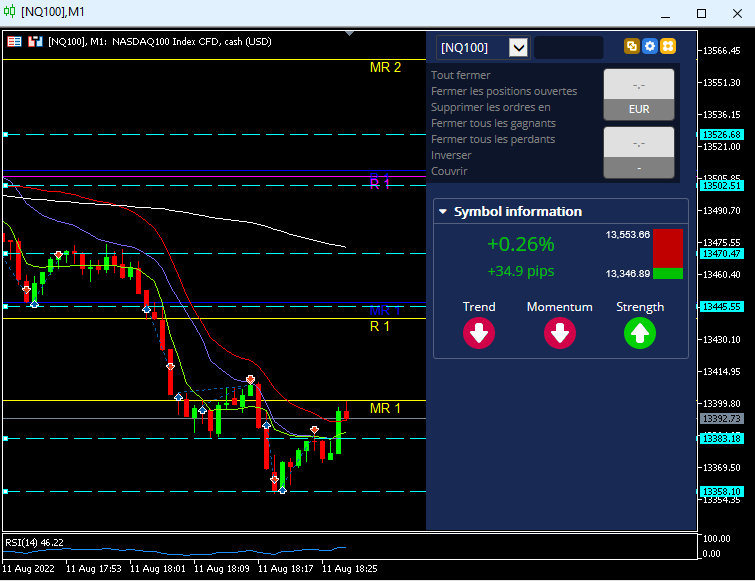This screenshot has width=755, height=581.
Task: Click the red-green daily range bar
Action: pos(667,254)
